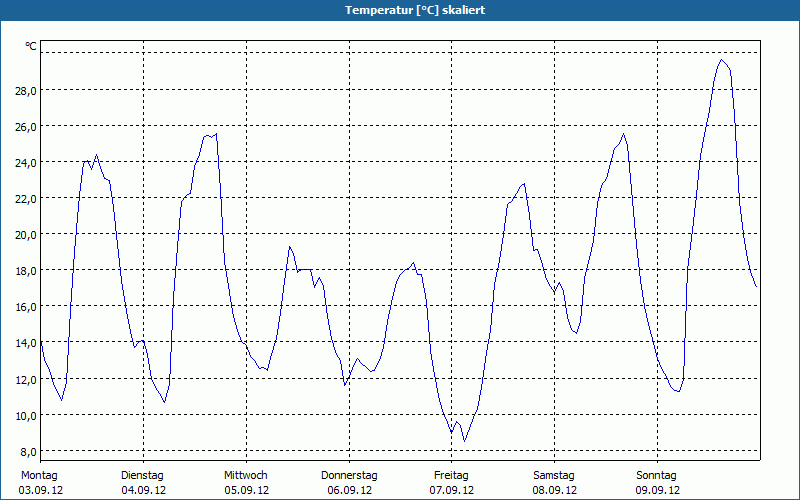Viewport: 800px width, 500px height.
Task: Click the date 07.09.12
Action: [x=452, y=490]
